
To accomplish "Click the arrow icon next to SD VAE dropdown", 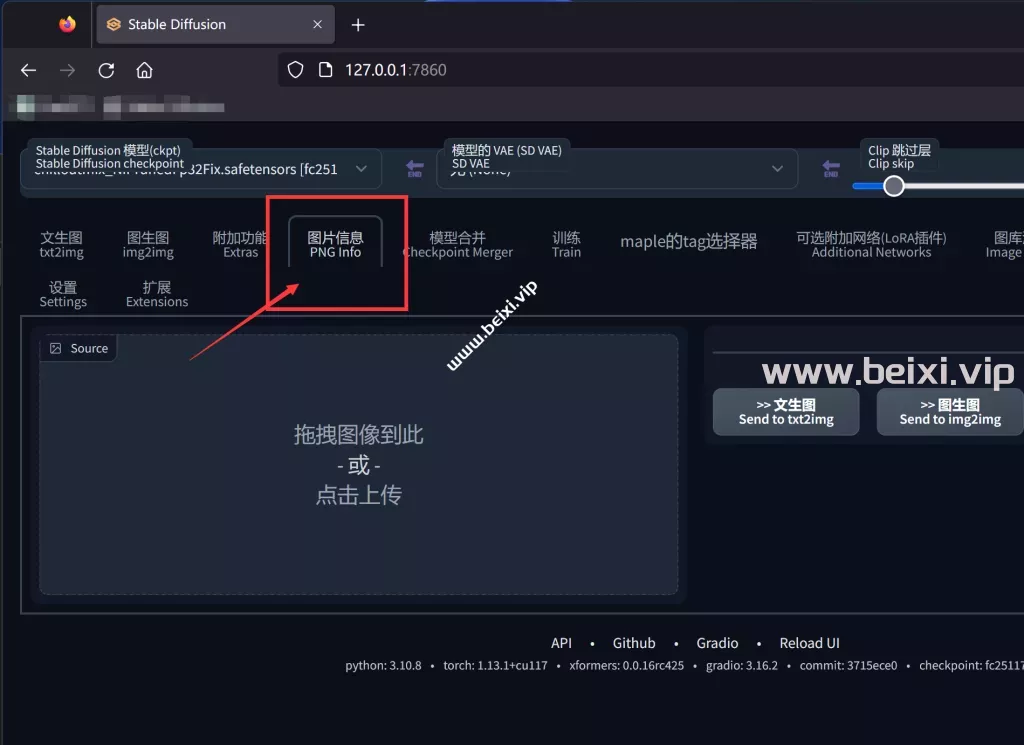I will (831, 168).
